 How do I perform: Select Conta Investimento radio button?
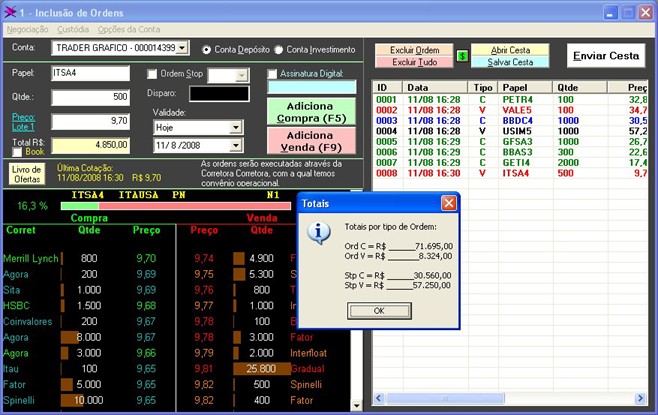(279, 50)
